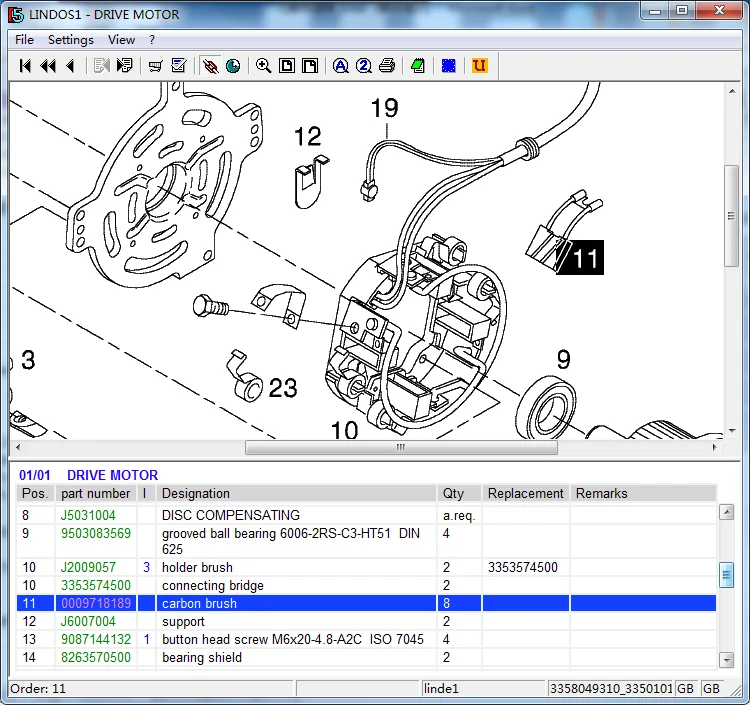
Task: Click the green book icon
Action: [417, 66]
